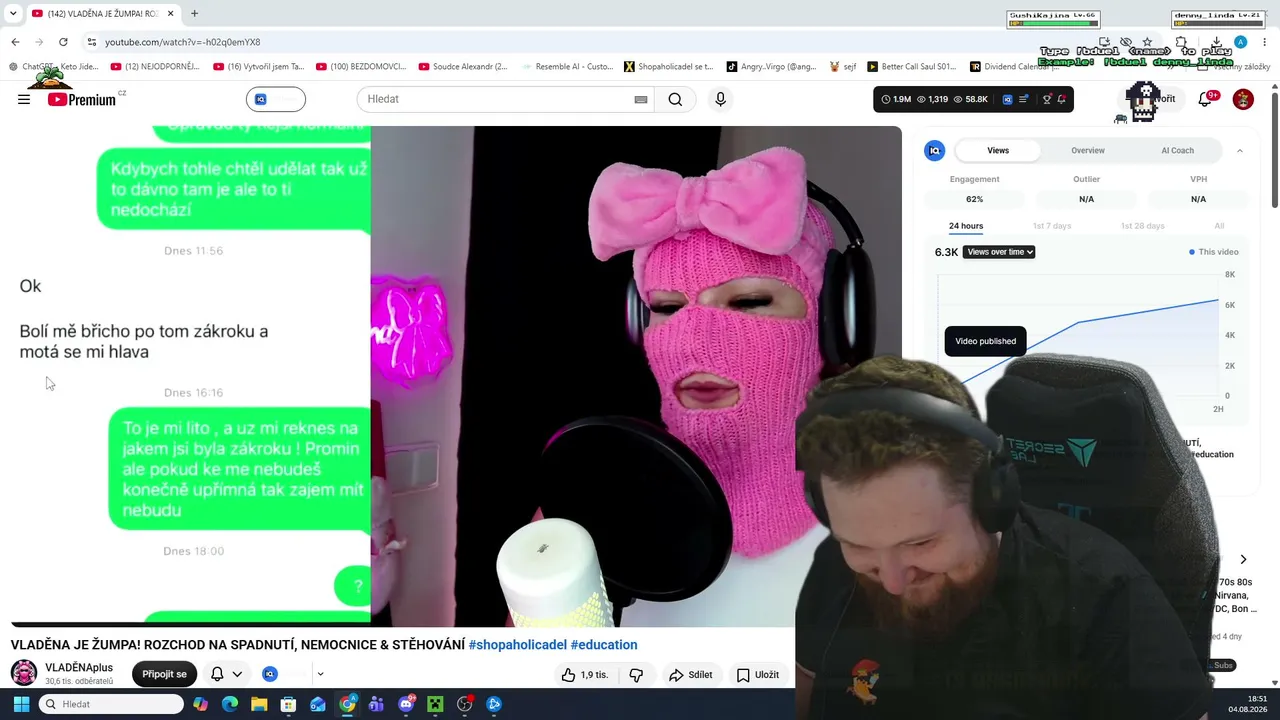The height and width of the screenshot is (720, 1280).
Task: Open the YouTube guide hamburger menu
Action: 24,99
